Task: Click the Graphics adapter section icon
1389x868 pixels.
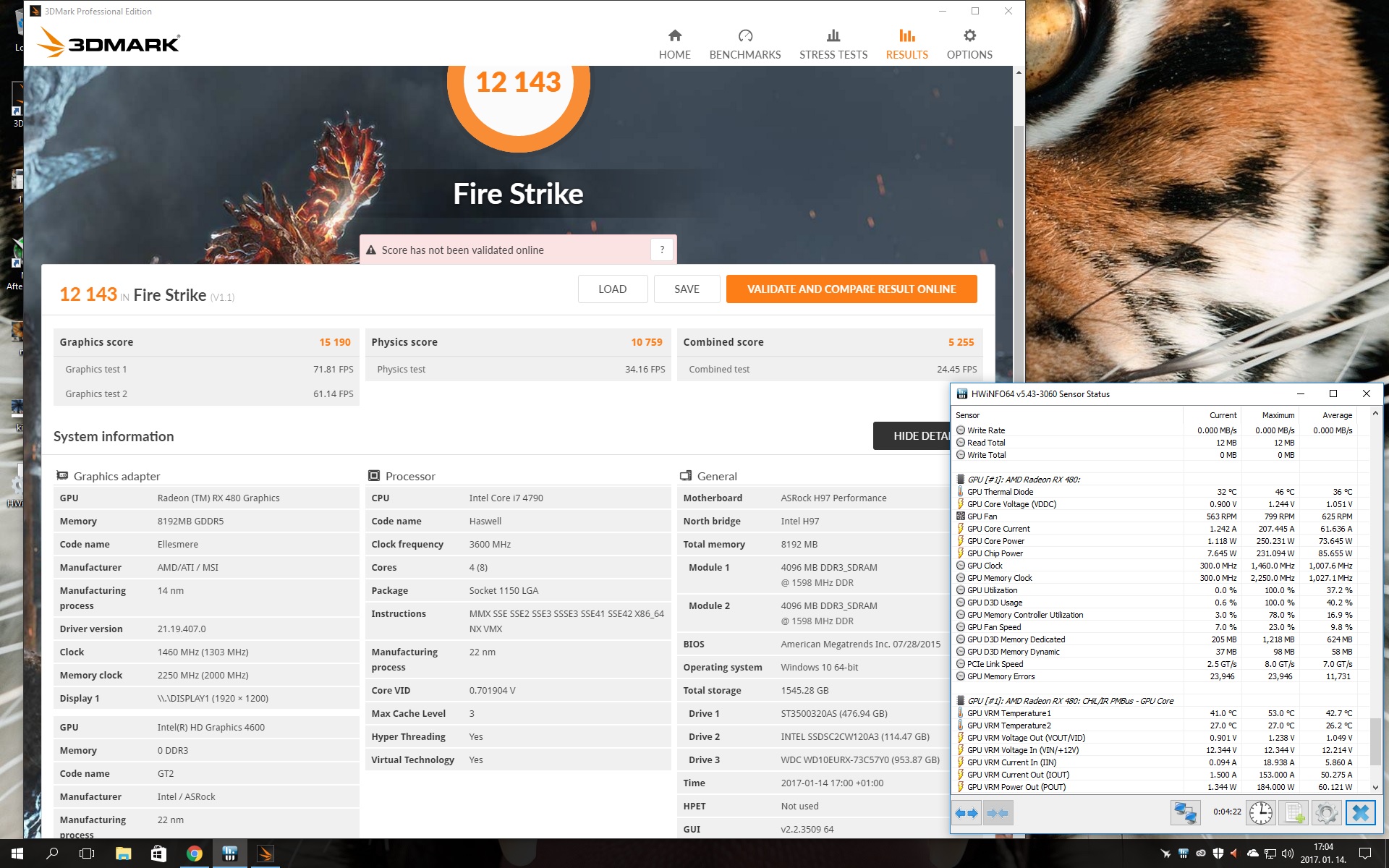Action: click(x=62, y=475)
